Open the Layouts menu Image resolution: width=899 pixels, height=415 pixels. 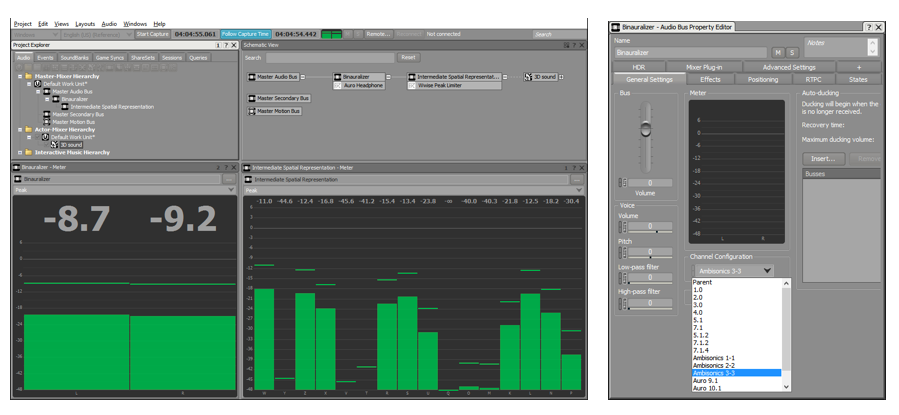[x=85, y=24]
